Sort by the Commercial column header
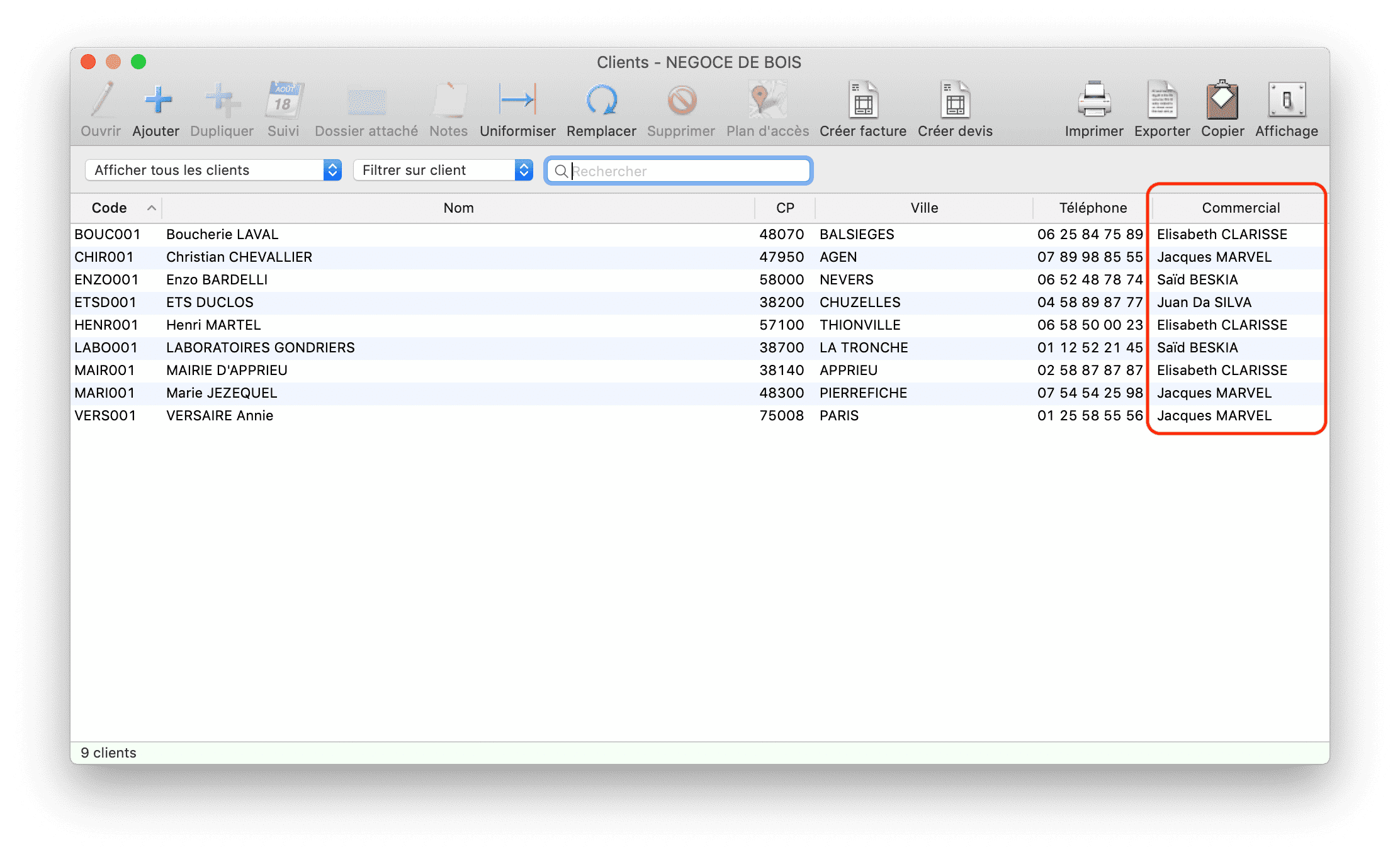The image size is (1400, 857). (x=1241, y=208)
